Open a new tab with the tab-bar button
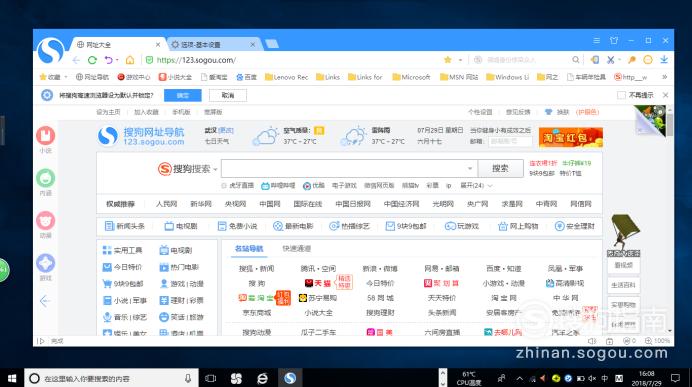 click(x=272, y=44)
